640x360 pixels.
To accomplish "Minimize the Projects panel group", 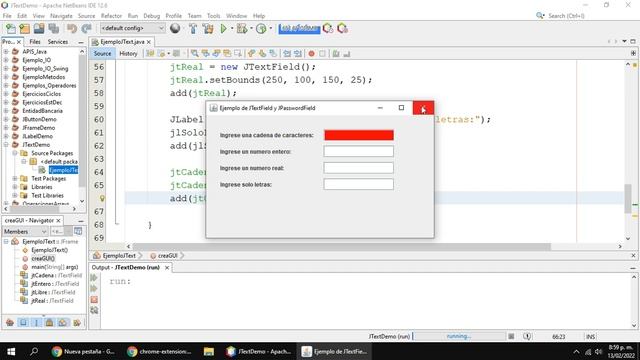I will tap(81, 42).
